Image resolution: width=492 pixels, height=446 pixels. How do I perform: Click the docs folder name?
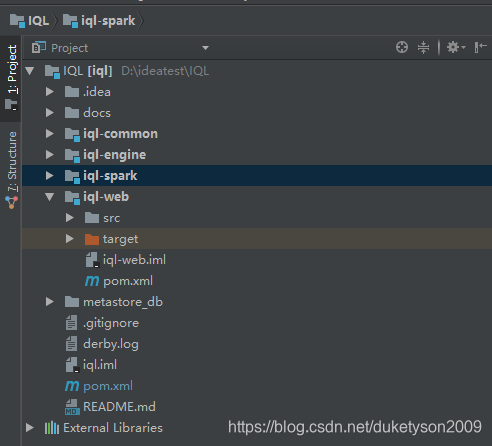pyautogui.click(x=97, y=113)
